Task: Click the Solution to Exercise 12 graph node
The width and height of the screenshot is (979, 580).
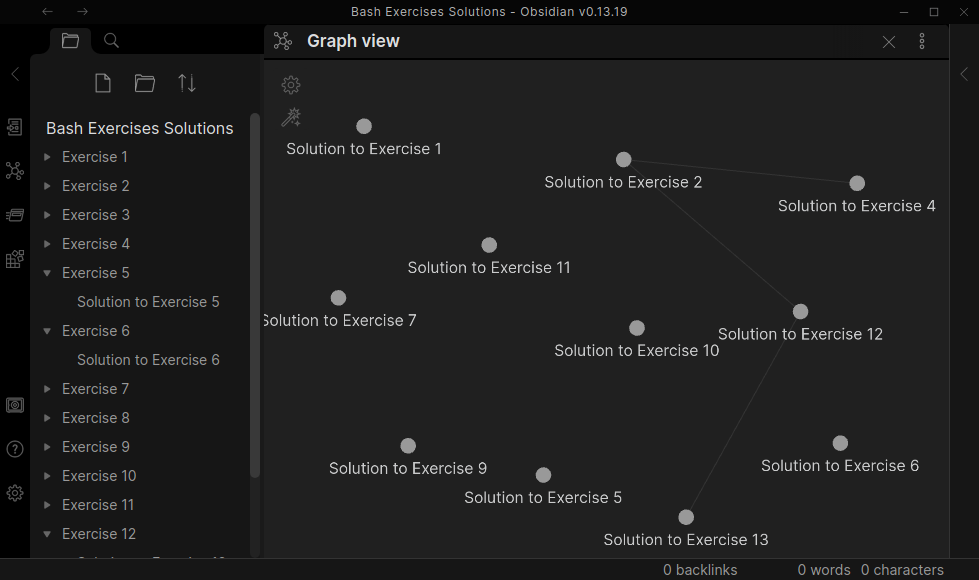Action: (800, 311)
